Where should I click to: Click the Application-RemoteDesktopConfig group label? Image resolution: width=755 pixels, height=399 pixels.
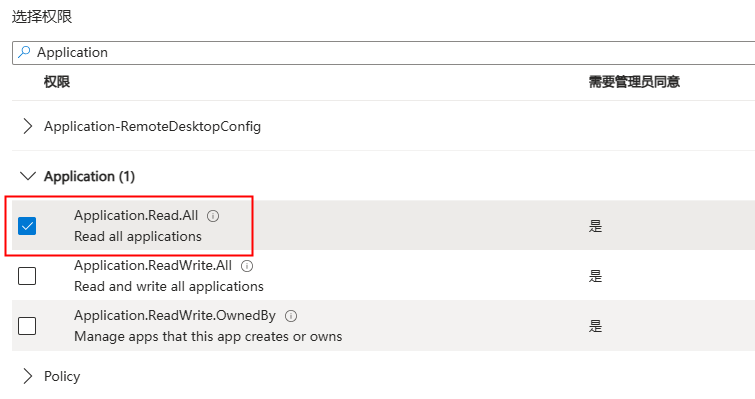point(153,126)
